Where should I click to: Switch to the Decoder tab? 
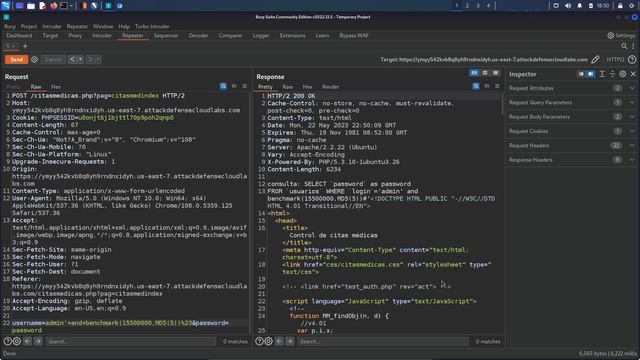point(198,36)
